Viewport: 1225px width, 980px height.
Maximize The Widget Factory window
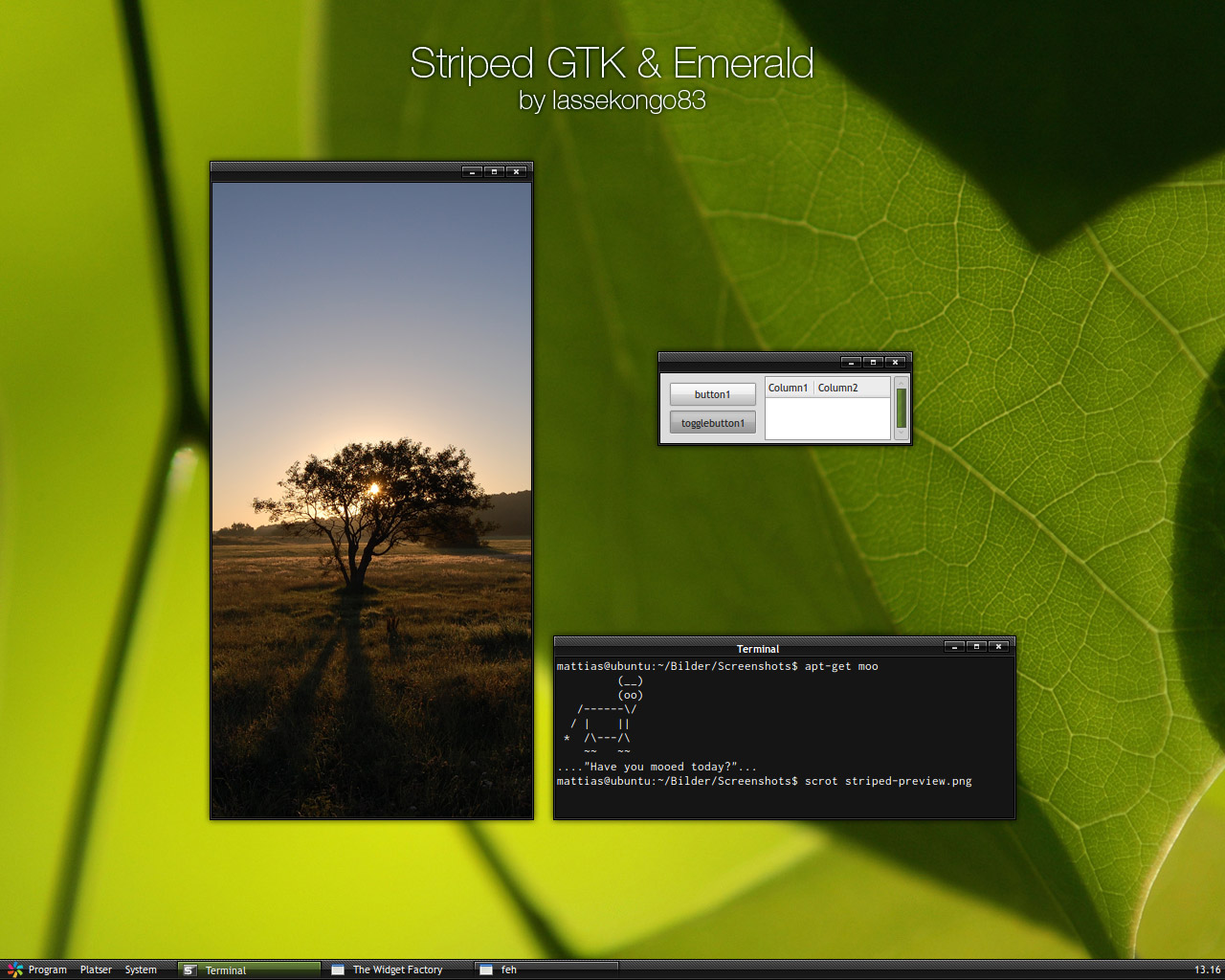coord(873,363)
